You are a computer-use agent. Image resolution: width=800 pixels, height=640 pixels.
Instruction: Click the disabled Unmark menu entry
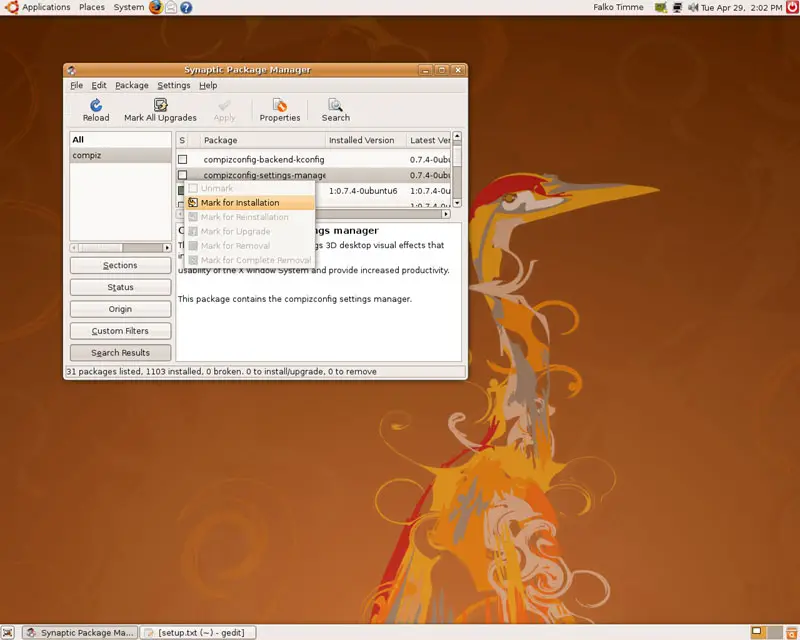tap(249, 188)
